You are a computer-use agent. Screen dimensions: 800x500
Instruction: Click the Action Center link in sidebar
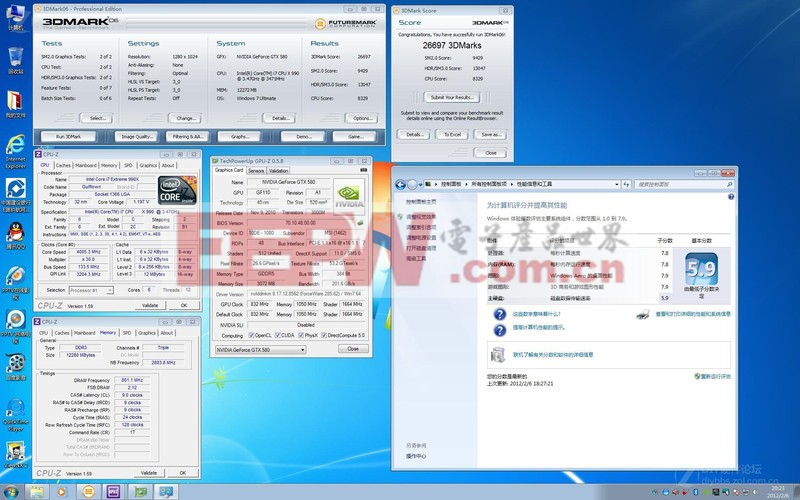(x=416, y=456)
